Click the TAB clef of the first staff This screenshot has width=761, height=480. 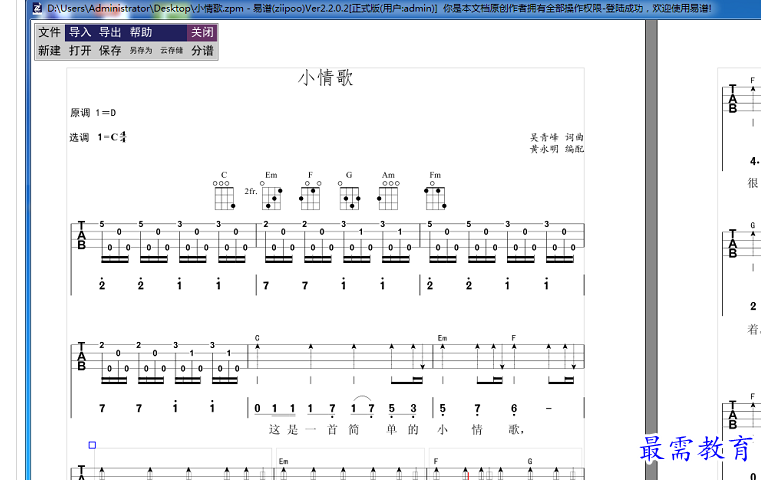82,235
